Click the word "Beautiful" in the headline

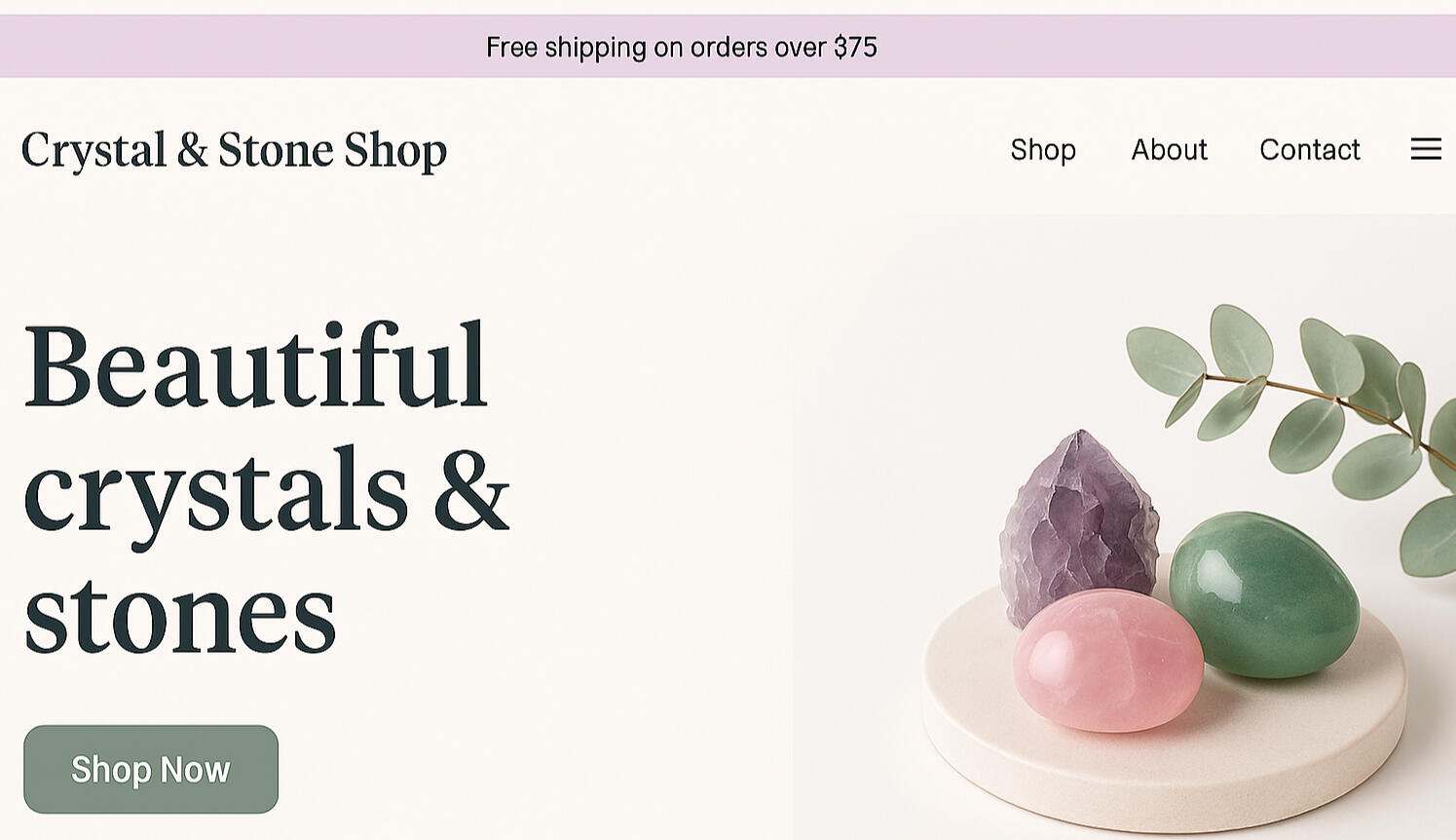click(255, 366)
